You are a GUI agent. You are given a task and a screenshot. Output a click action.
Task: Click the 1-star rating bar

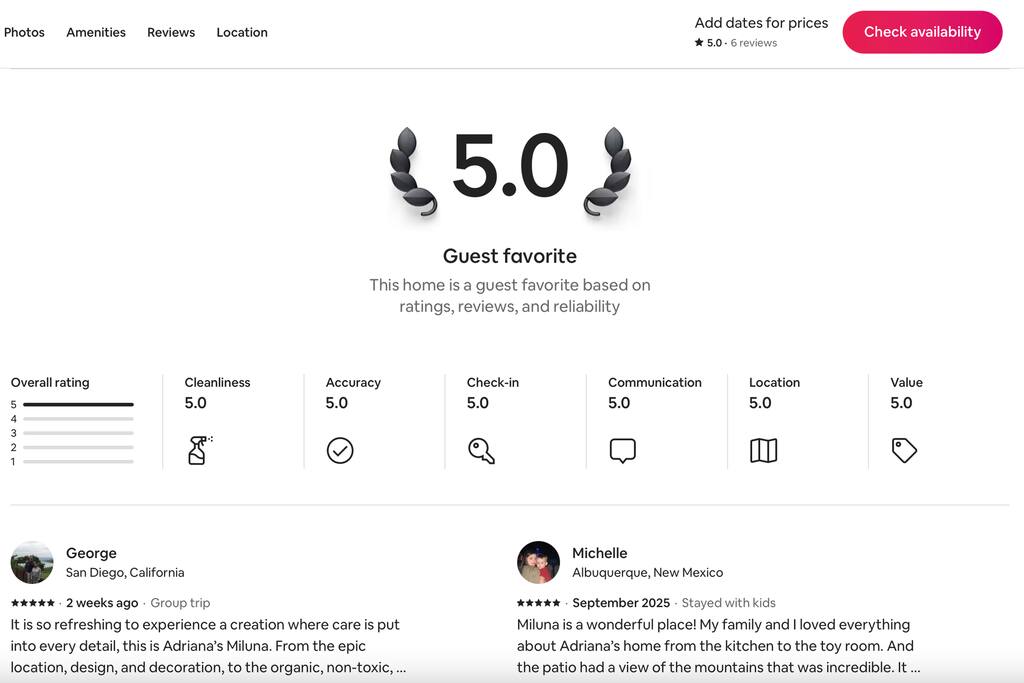(x=78, y=462)
